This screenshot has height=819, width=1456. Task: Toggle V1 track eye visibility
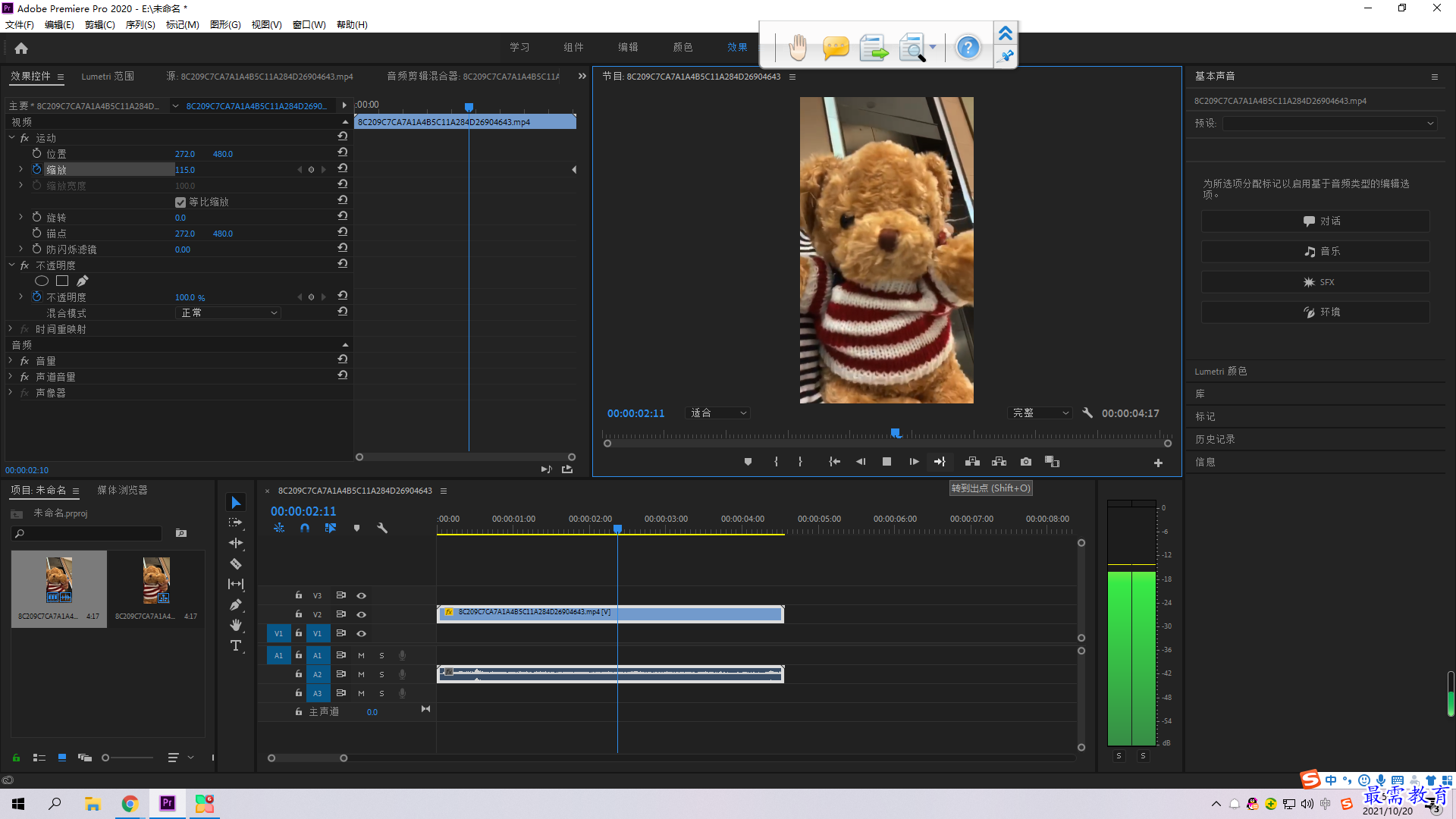tap(362, 634)
